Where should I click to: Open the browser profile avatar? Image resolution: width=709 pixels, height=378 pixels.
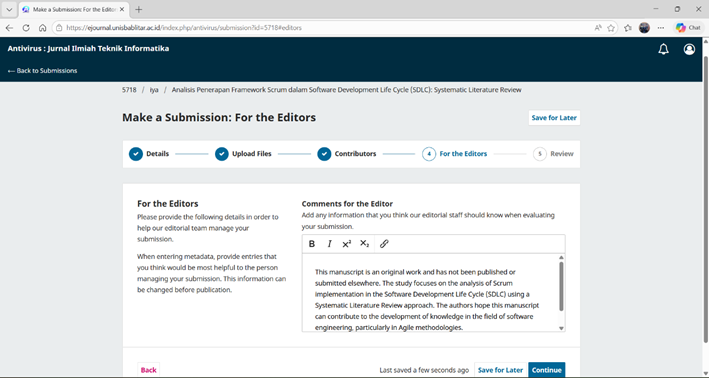(x=644, y=28)
